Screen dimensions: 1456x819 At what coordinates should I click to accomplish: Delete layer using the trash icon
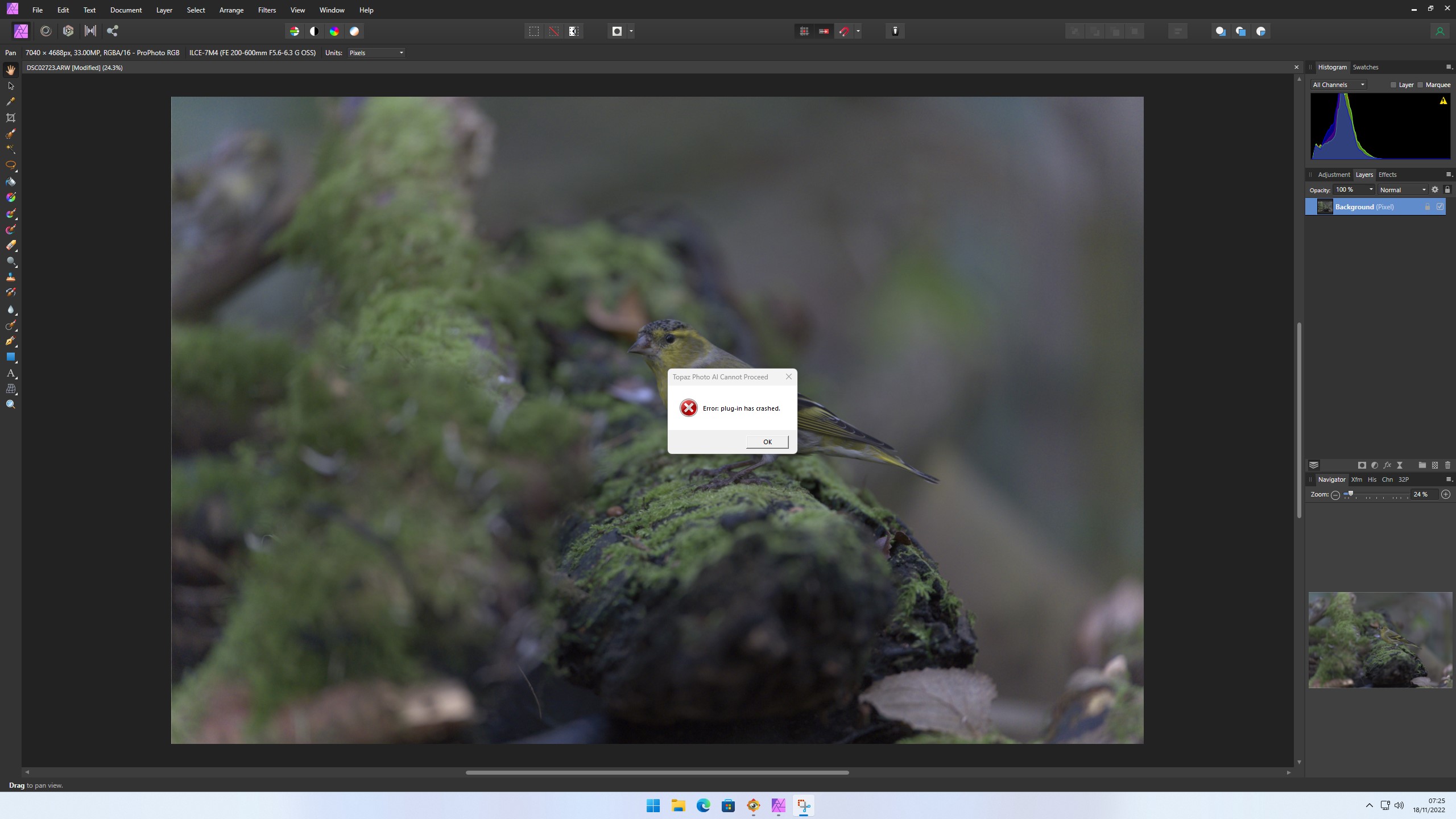pyautogui.click(x=1447, y=465)
